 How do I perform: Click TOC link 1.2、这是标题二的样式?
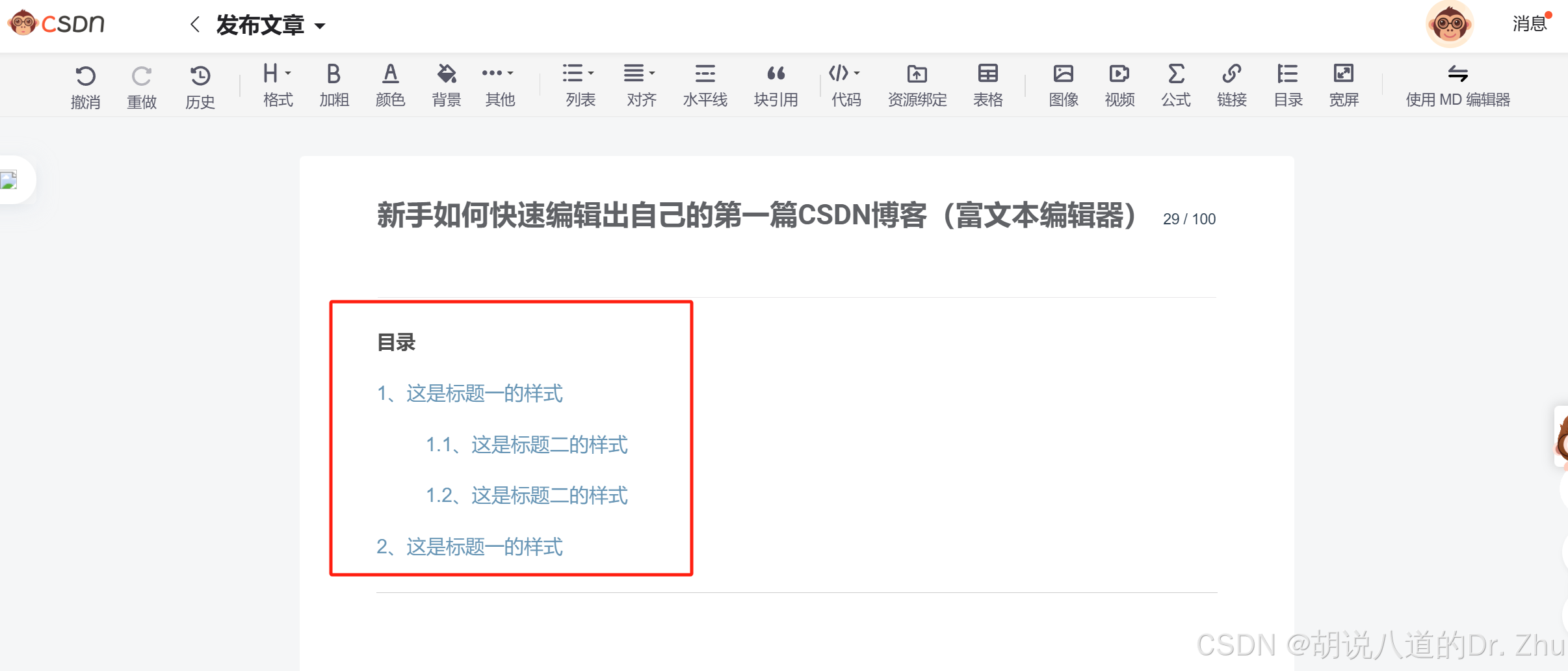tap(527, 495)
